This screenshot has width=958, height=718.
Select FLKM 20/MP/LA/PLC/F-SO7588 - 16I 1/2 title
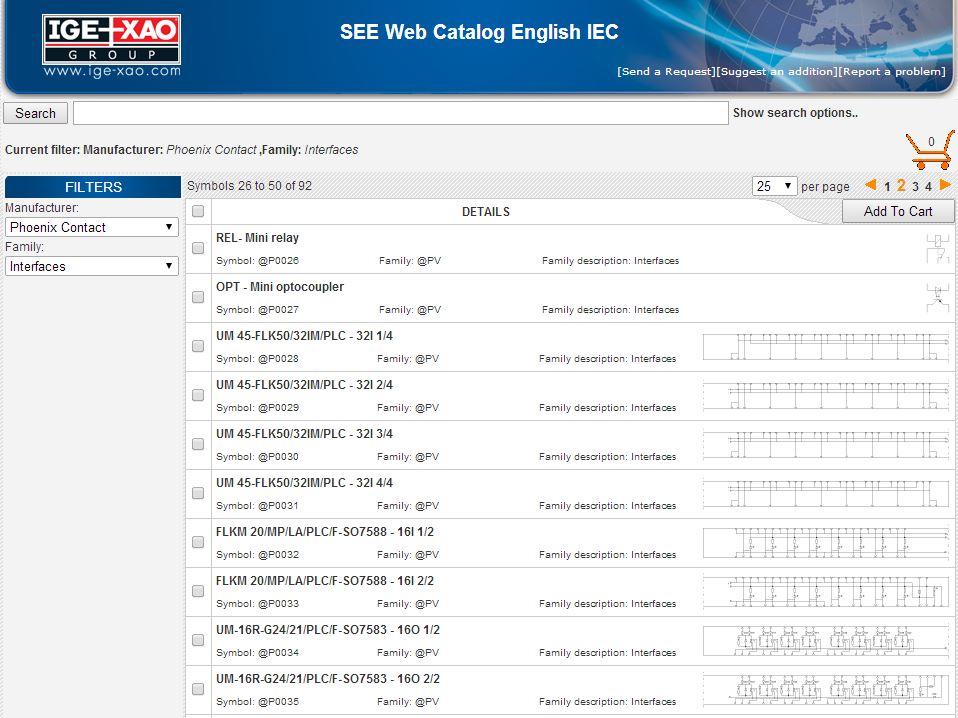point(325,532)
